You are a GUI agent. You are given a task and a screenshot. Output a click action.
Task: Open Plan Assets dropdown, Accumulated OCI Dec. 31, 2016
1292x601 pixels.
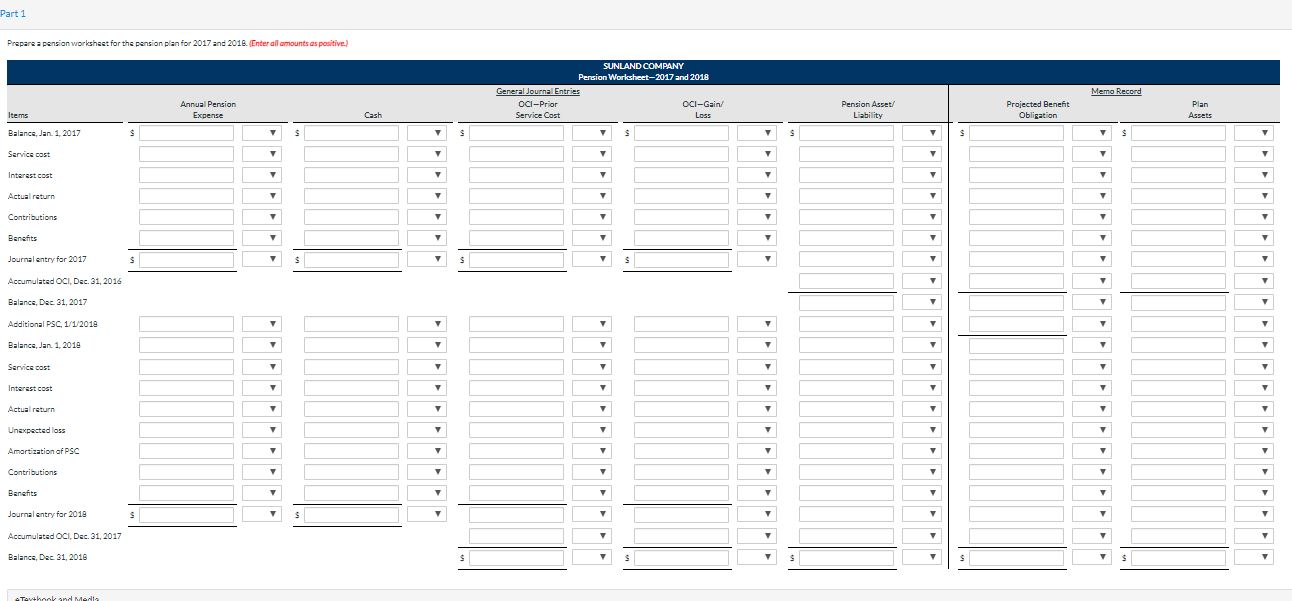click(1252, 281)
